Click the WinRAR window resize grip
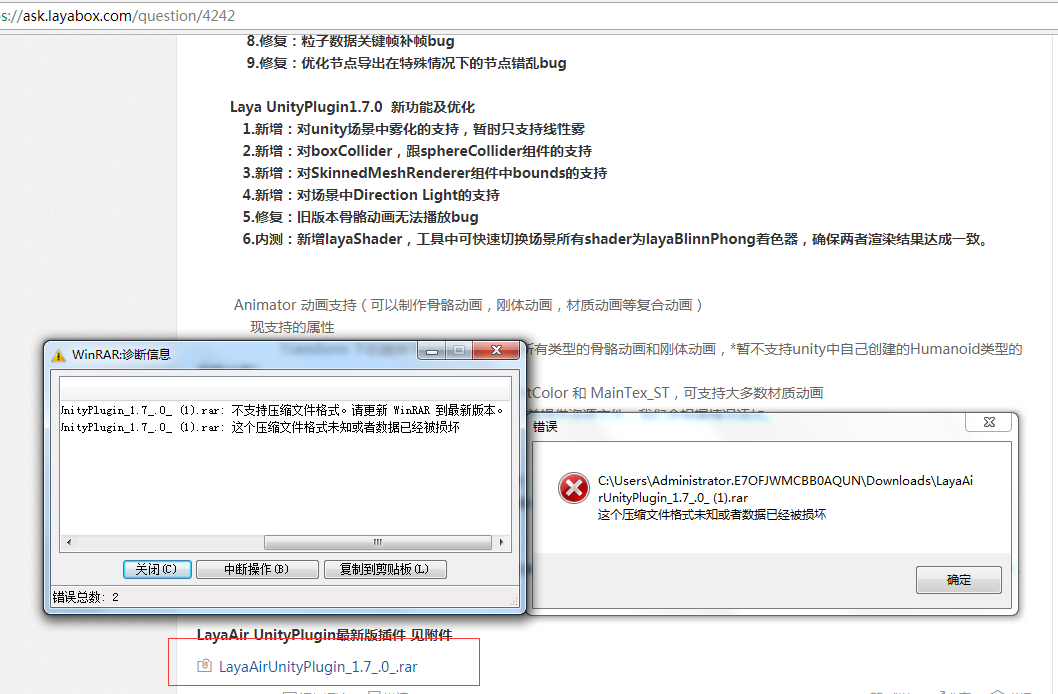 [x=515, y=603]
